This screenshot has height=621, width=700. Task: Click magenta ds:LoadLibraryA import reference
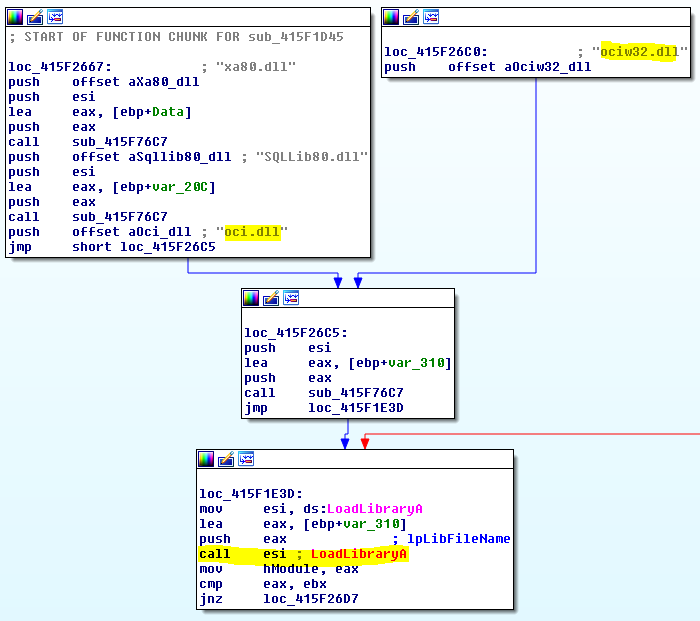click(x=363, y=509)
